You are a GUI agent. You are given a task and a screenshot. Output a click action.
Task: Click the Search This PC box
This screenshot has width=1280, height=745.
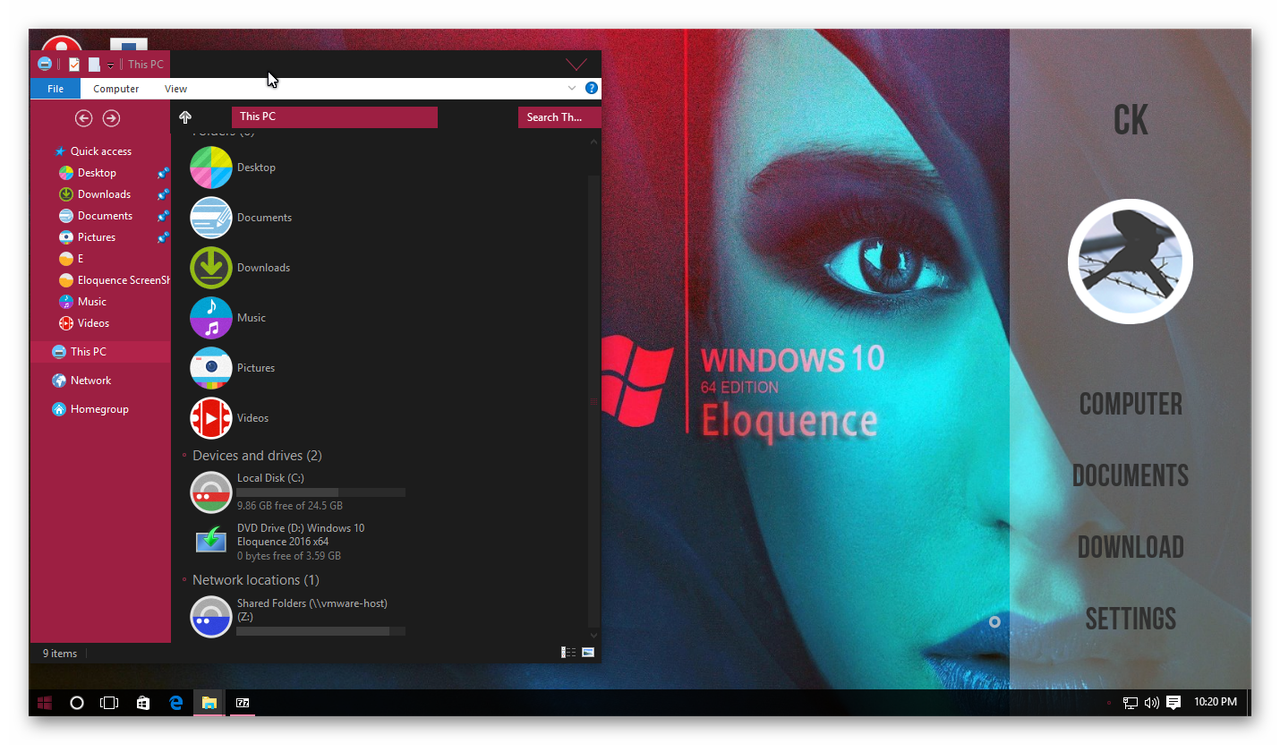[x=559, y=117]
